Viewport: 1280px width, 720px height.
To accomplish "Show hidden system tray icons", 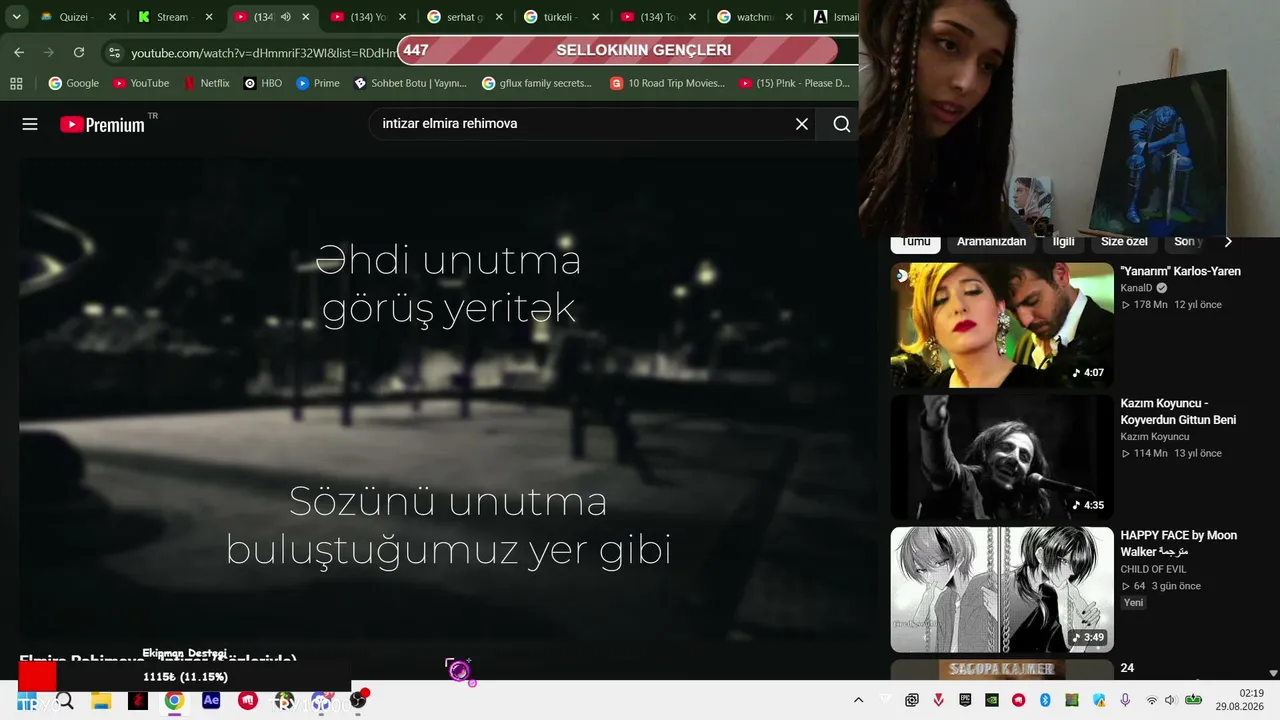I will tap(858, 701).
